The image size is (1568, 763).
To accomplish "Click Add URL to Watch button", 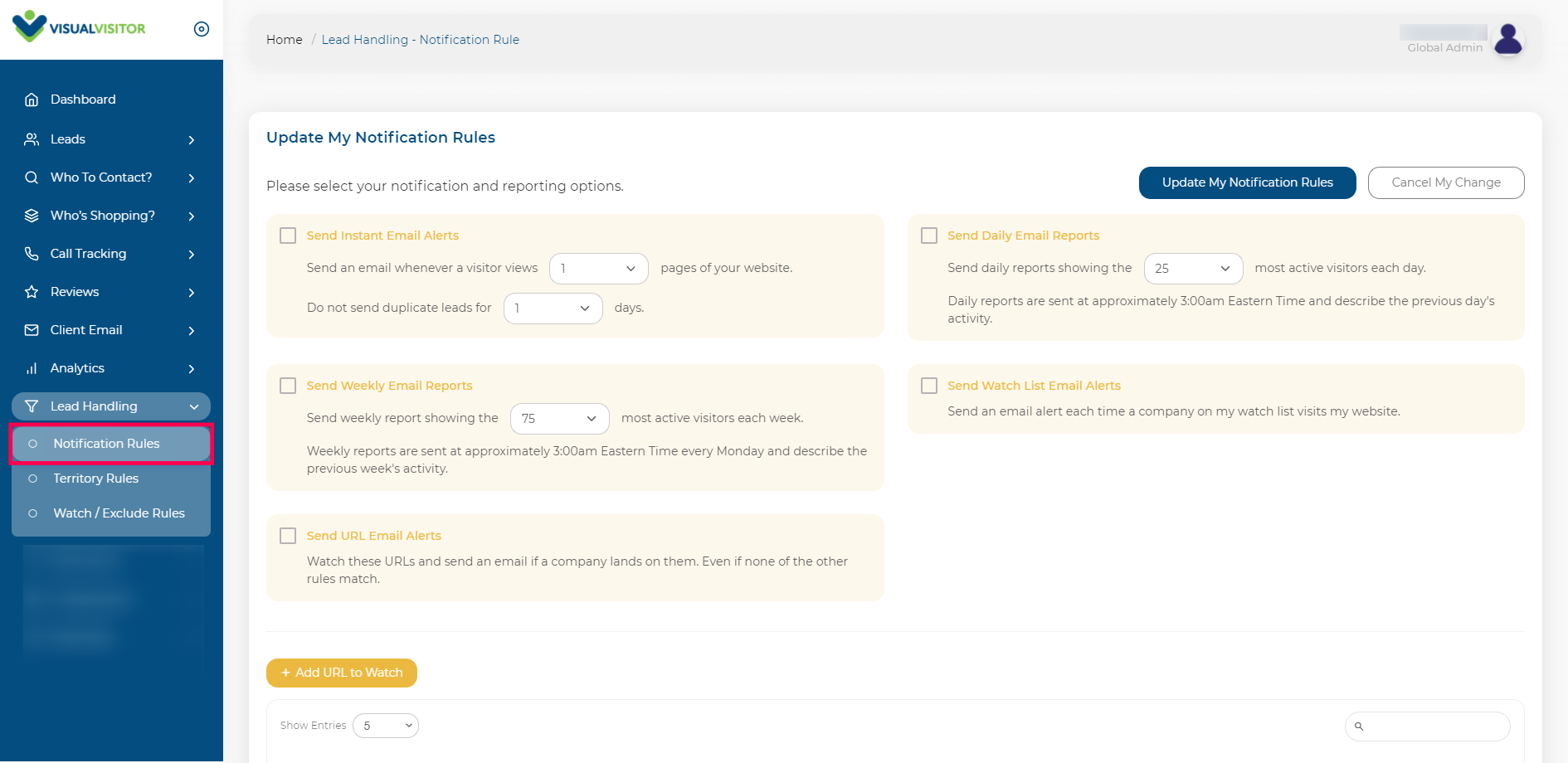I will pos(342,673).
